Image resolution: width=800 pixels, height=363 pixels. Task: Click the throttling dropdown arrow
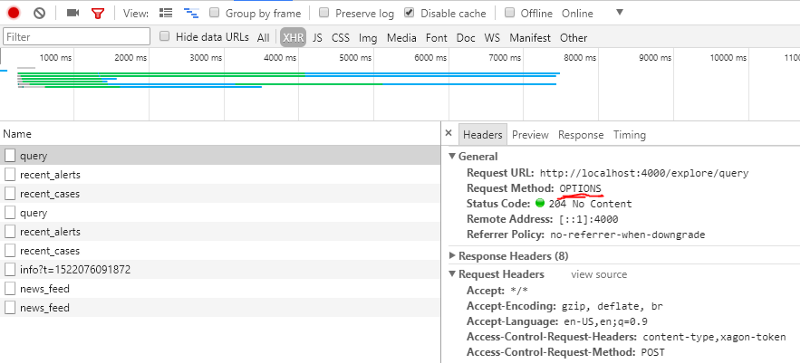coord(619,12)
